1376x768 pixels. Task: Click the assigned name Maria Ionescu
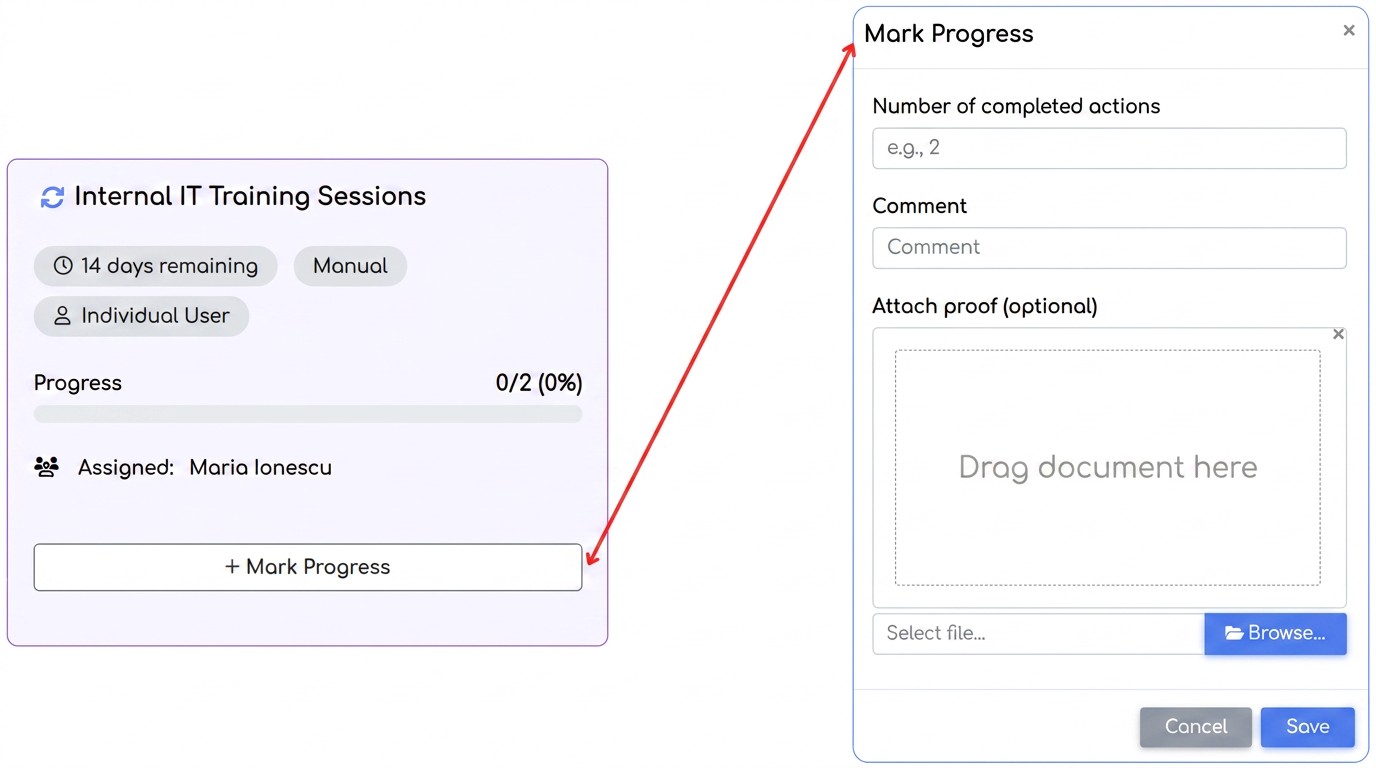coord(261,467)
